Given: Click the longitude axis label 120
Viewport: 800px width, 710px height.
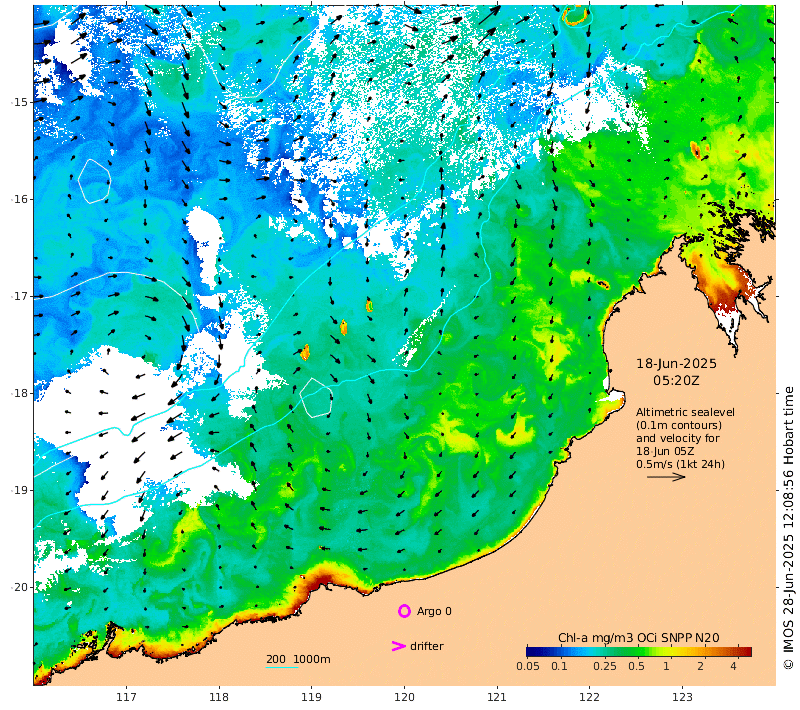Looking at the screenshot, I should 404,697.
